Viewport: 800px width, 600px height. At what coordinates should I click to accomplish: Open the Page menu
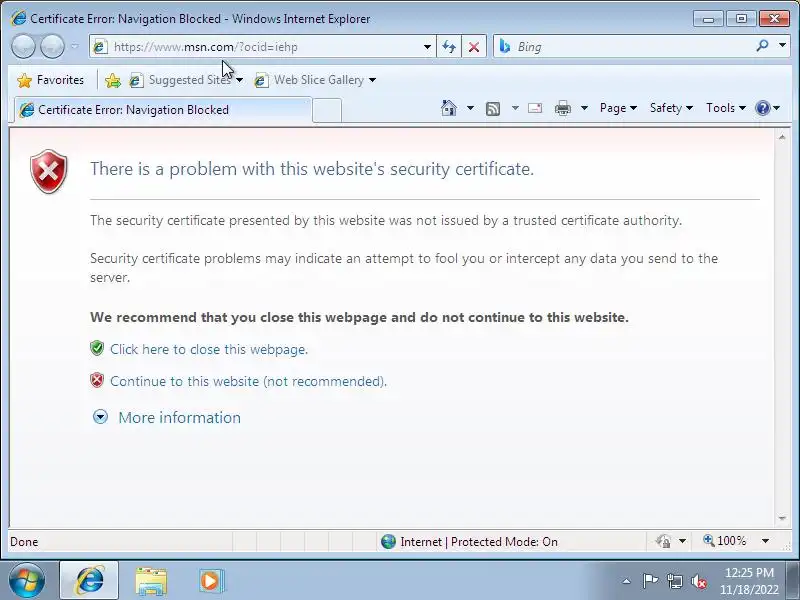tap(618, 108)
